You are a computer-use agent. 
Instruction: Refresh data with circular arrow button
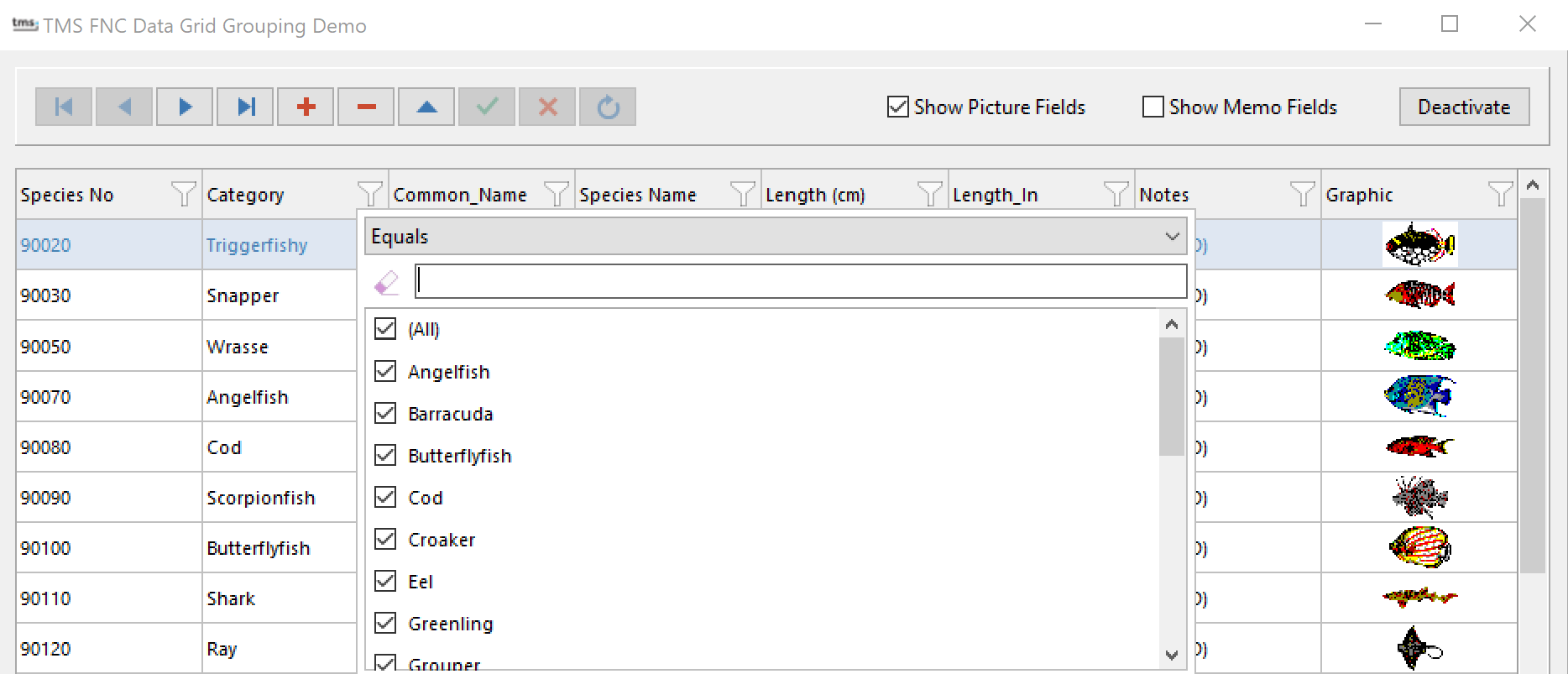pyautogui.click(x=608, y=107)
